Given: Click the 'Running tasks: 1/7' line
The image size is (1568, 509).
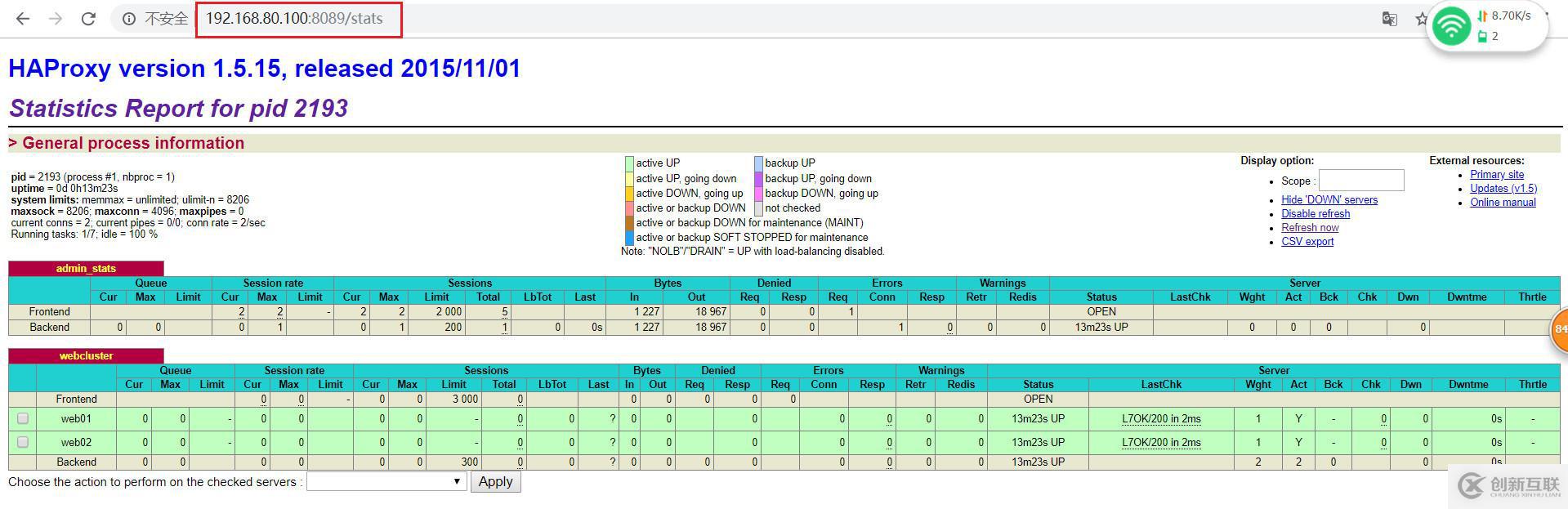Looking at the screenshot, I should tap(84, 234).
